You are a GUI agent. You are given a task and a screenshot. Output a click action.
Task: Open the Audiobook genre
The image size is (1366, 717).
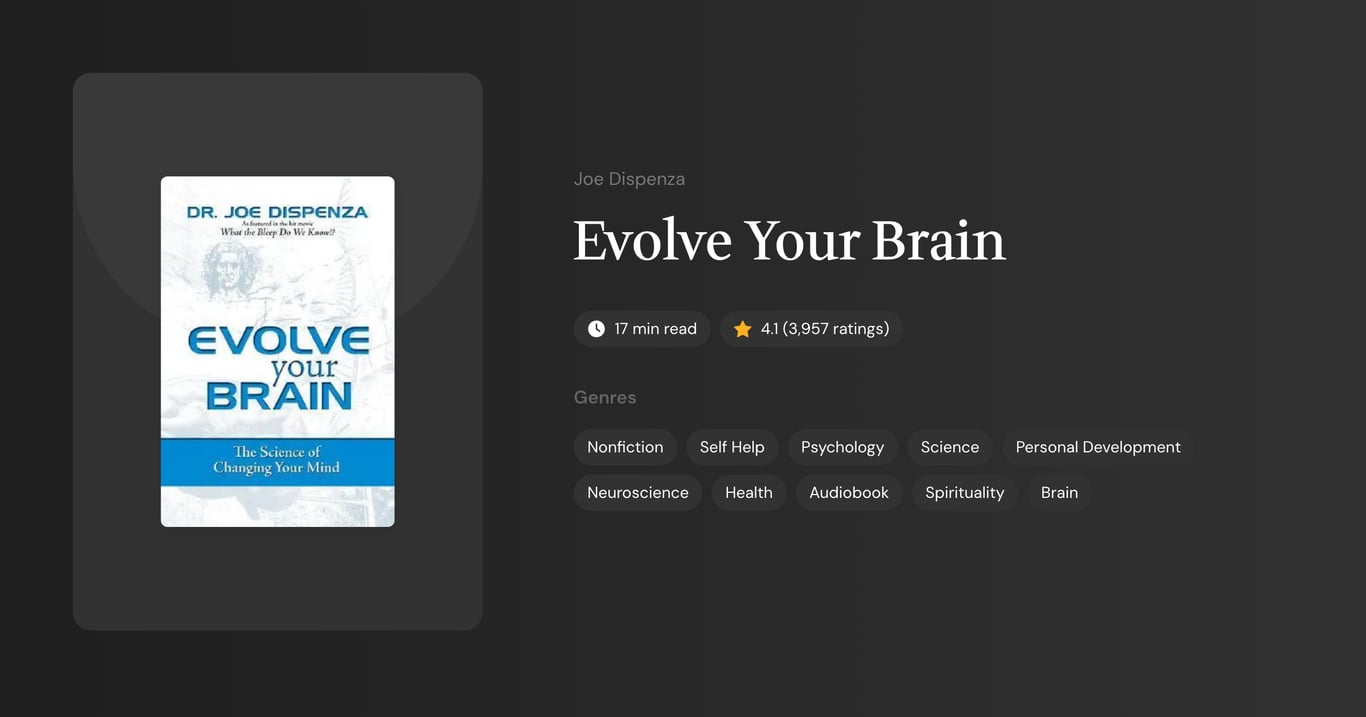click(848, 492)
